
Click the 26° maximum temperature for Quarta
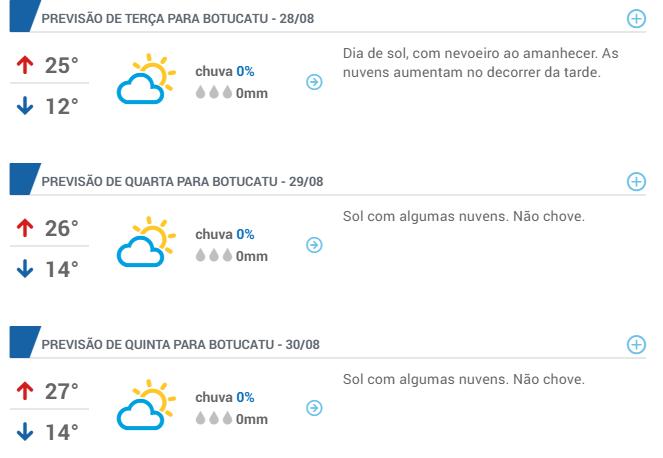tap(62, 228)
